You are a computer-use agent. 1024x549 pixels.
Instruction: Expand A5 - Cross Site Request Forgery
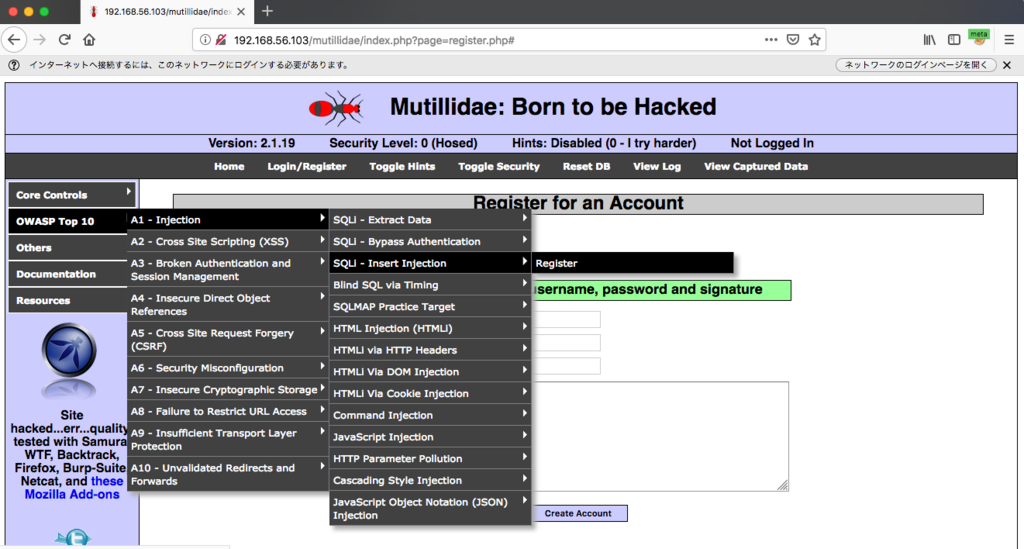(x=228, y=339)
